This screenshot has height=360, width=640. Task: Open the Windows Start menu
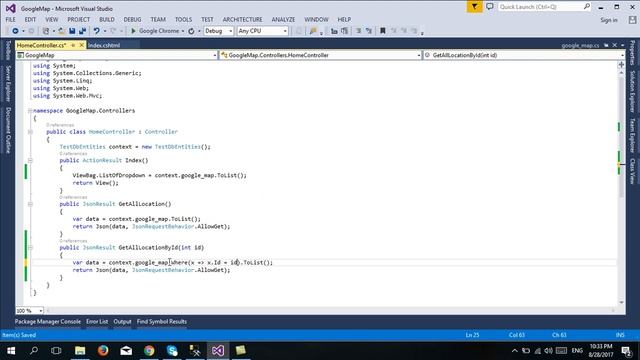pyautogui.click(x=11, y=350)
